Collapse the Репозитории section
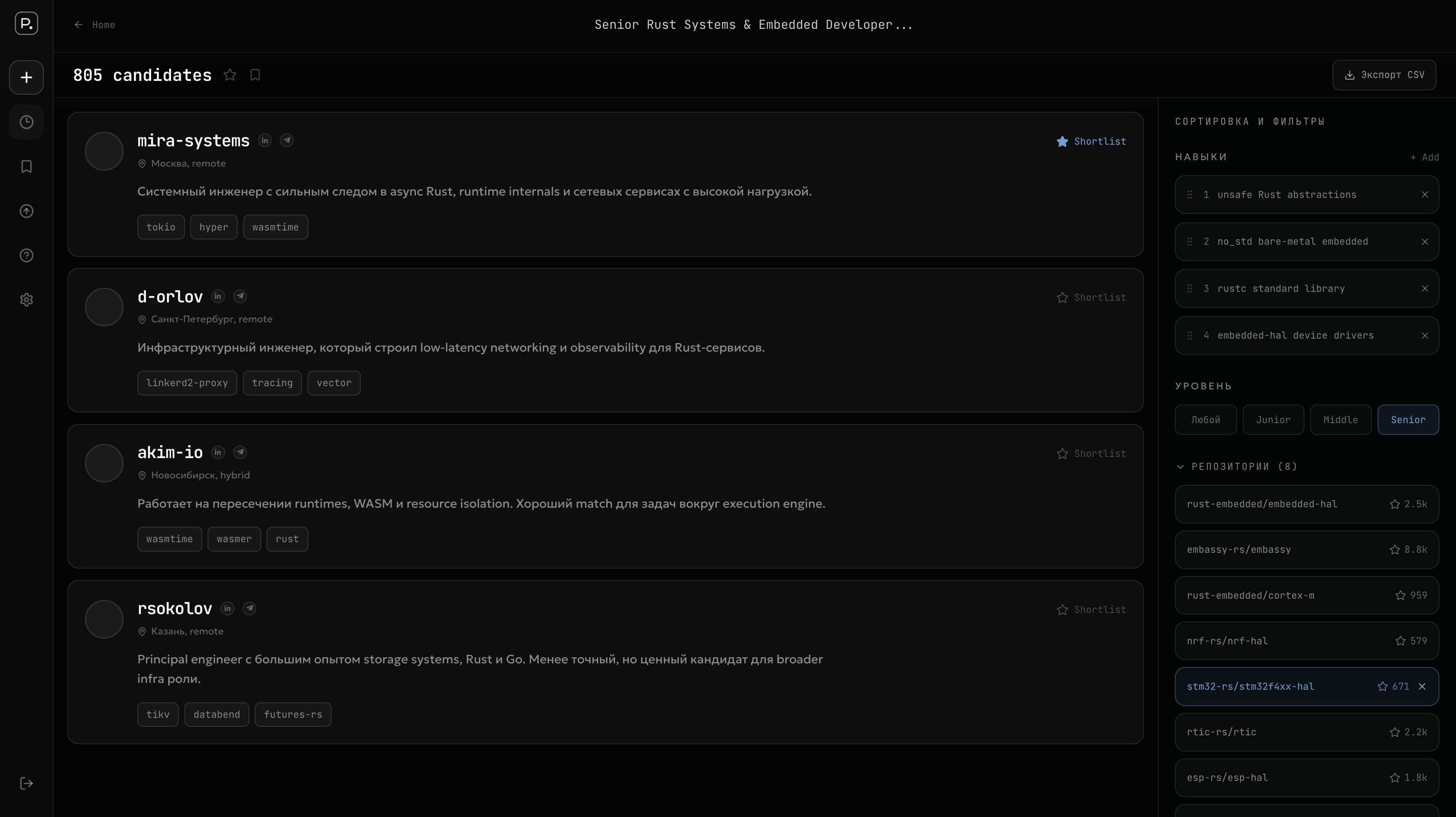This screenshot has width=1456, height=817. click(1180, 467)
